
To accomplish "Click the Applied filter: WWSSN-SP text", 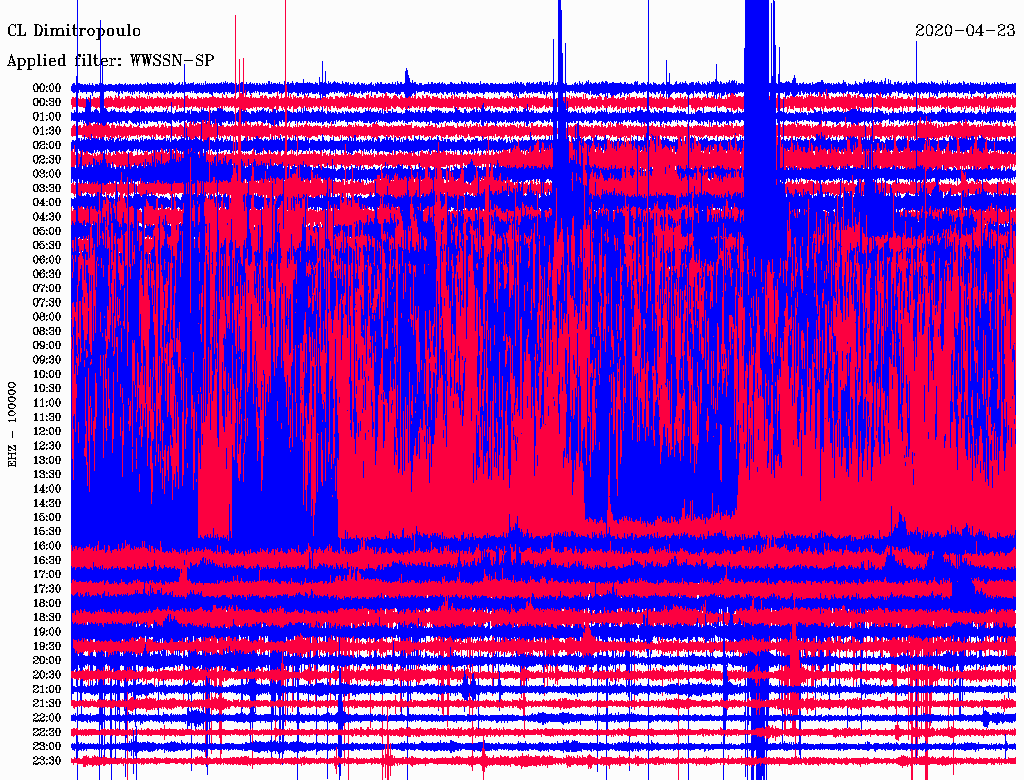I will coord(110,60).
